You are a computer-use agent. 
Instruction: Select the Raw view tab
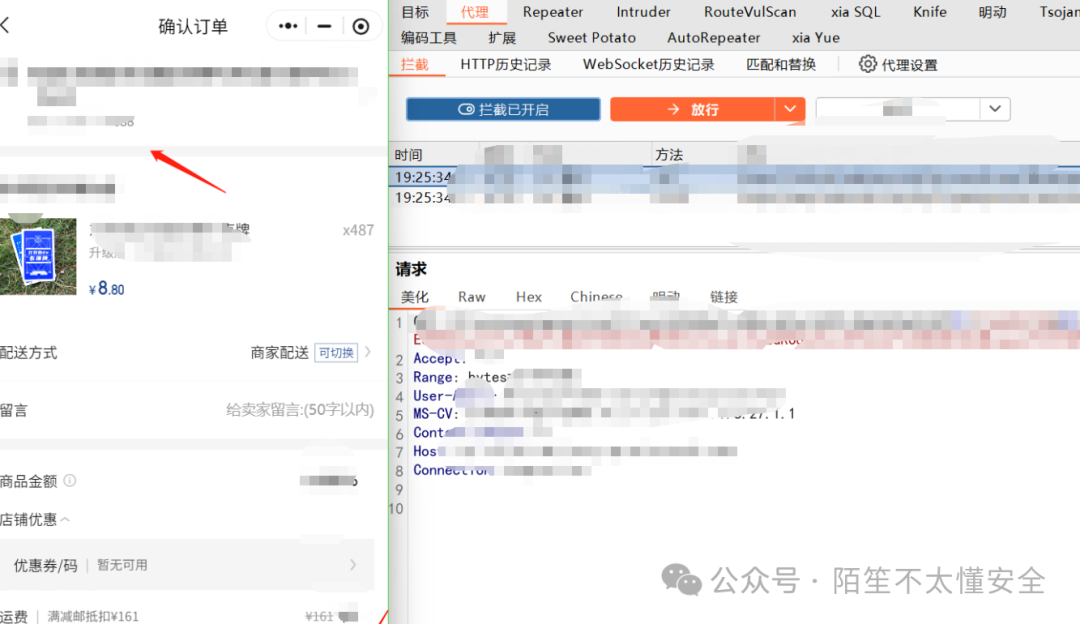click(471, 296)
